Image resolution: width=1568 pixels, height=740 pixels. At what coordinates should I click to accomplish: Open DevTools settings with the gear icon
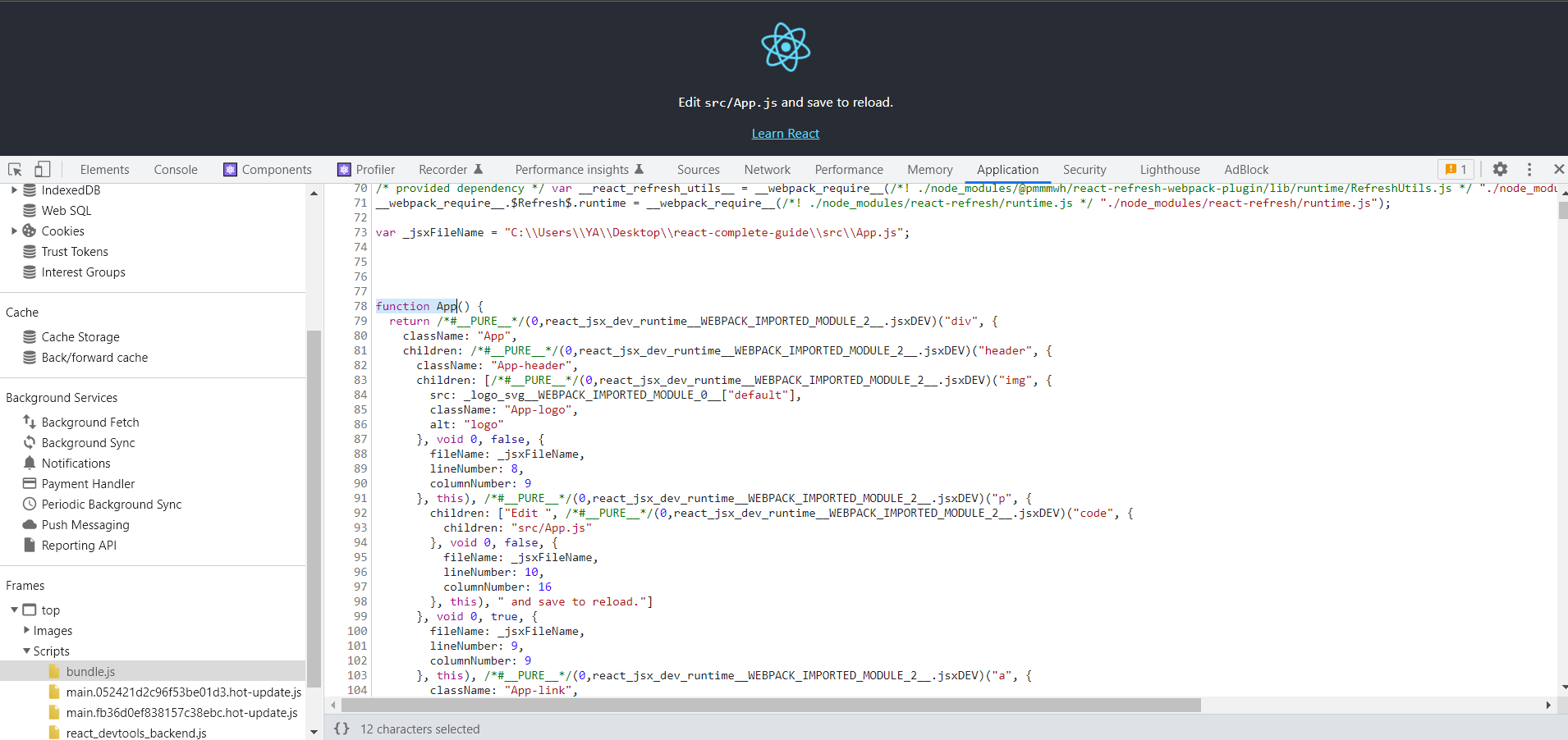tap(1500, 169)
